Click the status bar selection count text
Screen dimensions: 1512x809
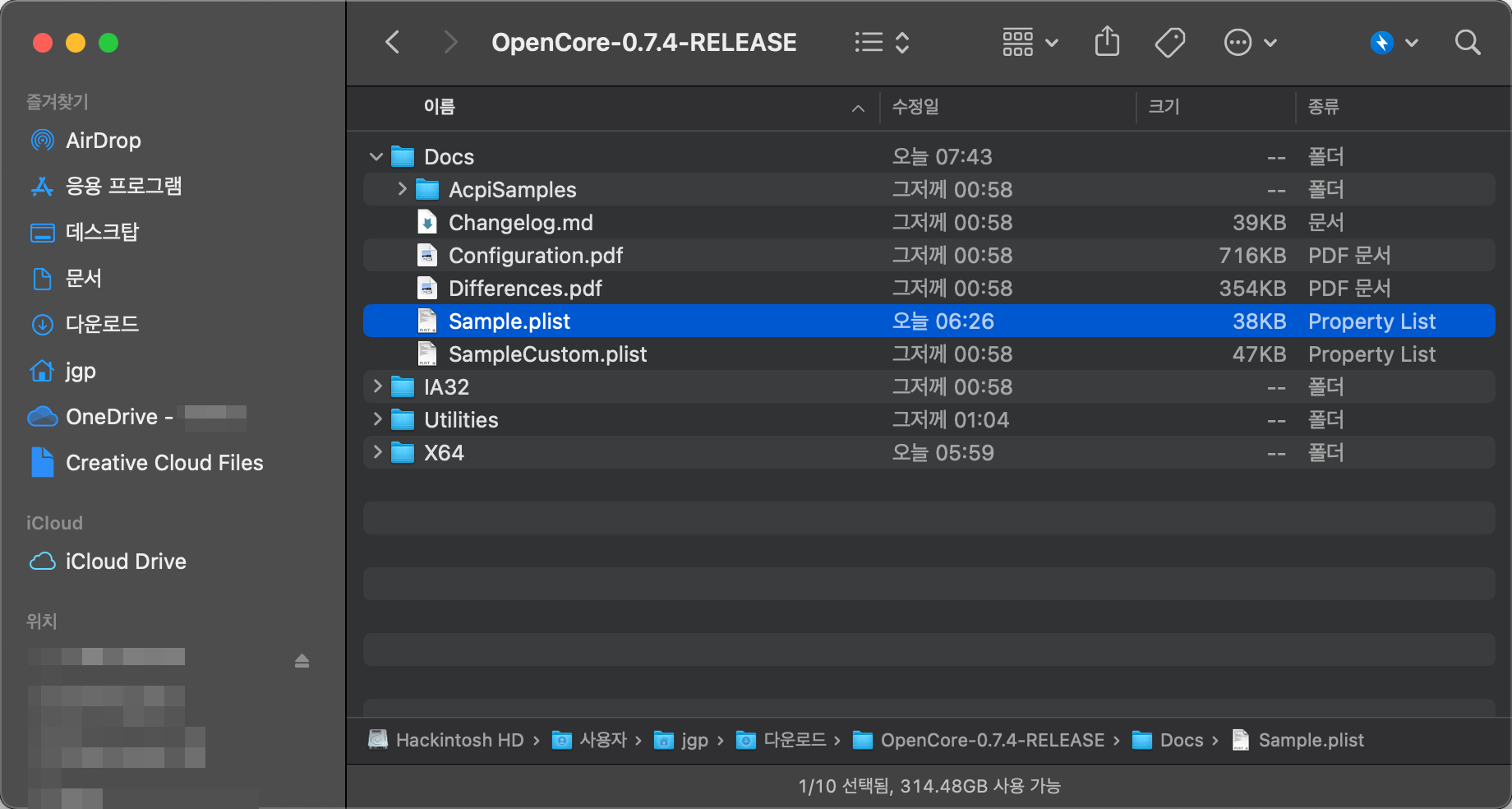(x=929, y=786)
